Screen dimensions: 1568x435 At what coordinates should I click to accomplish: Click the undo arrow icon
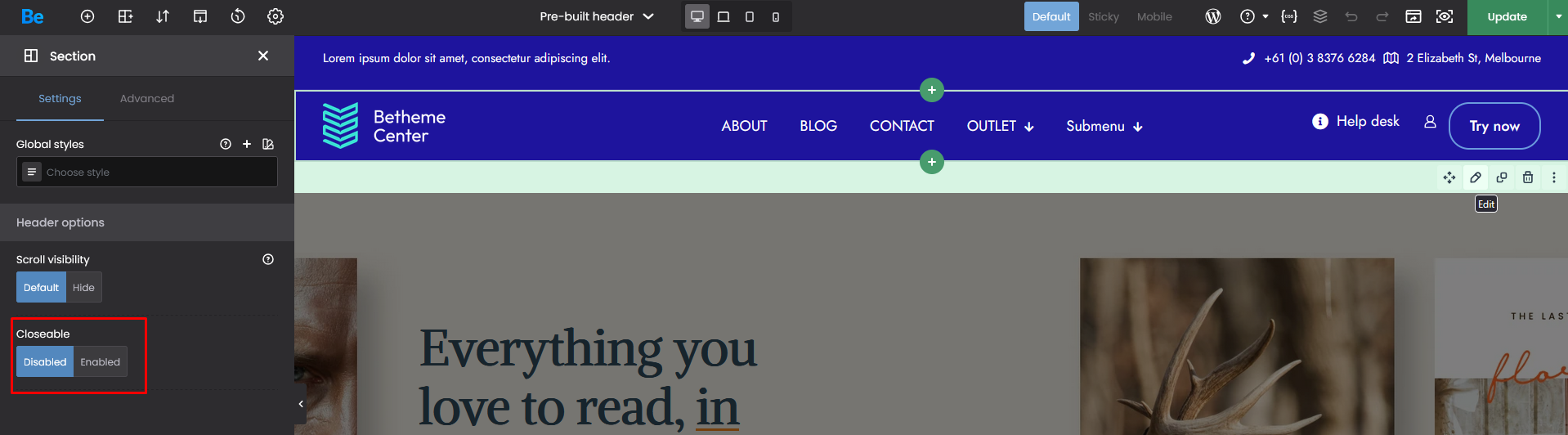[x=1351, y=16]
